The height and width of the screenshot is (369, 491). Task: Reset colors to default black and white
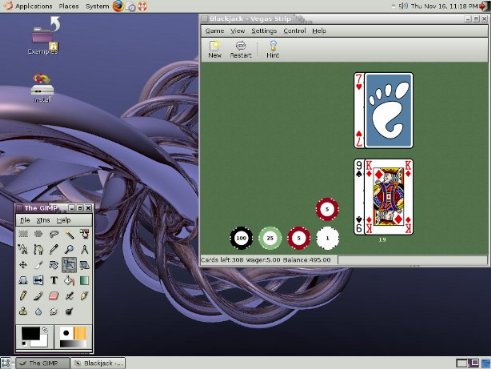tap(24, 344)
